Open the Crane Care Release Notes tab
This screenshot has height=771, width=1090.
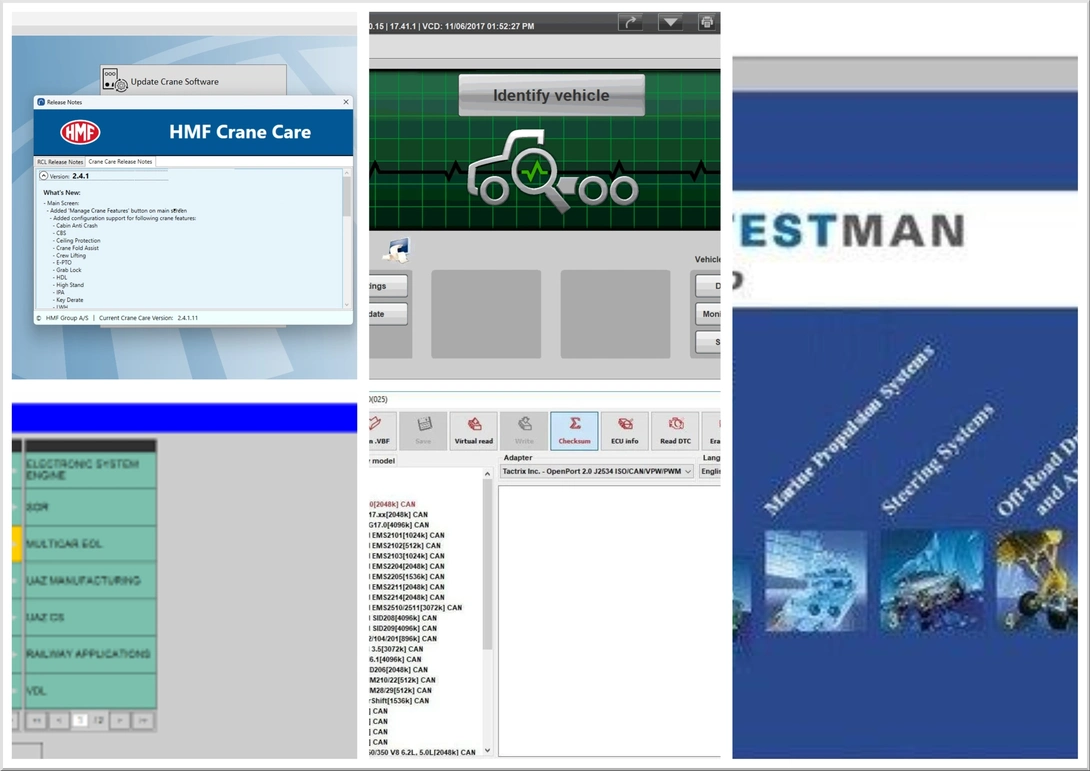coord(120,161)
